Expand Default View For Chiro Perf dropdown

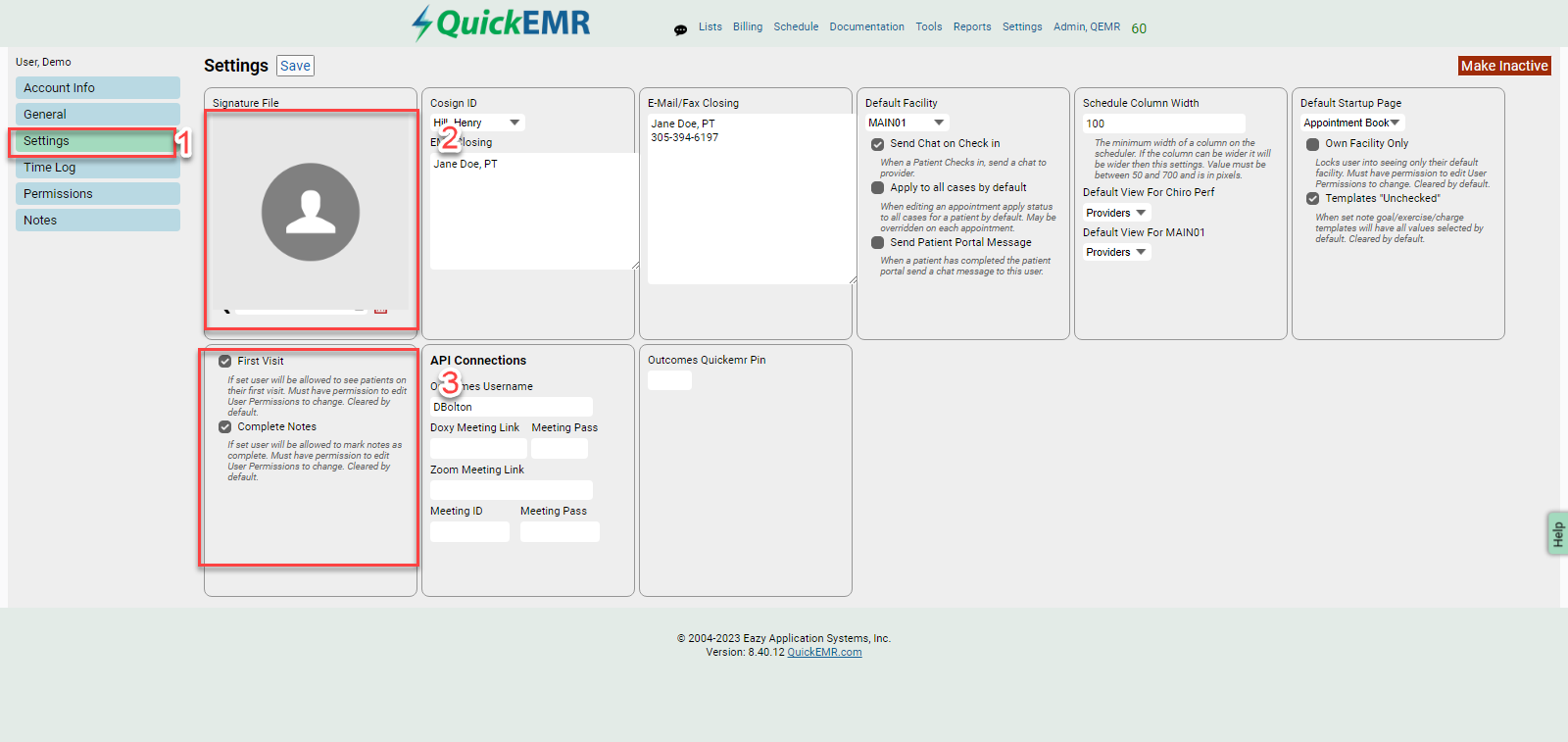tap(1116, 213)
